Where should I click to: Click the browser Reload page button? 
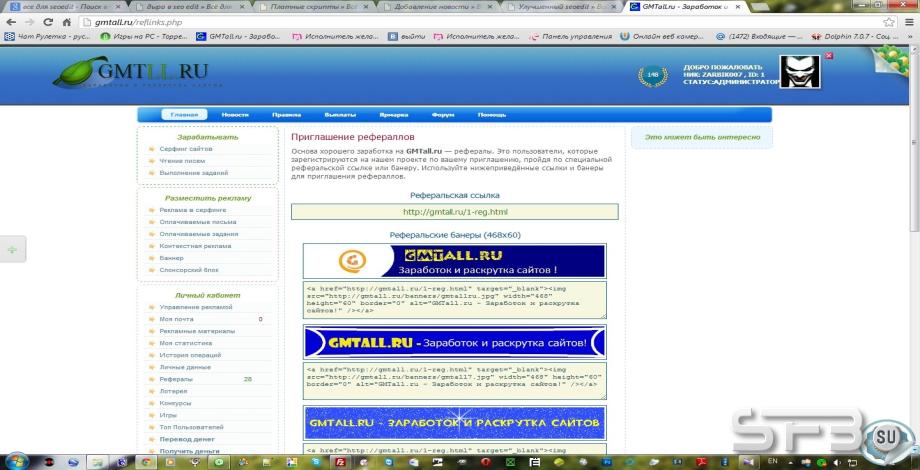tap(48, 22)
